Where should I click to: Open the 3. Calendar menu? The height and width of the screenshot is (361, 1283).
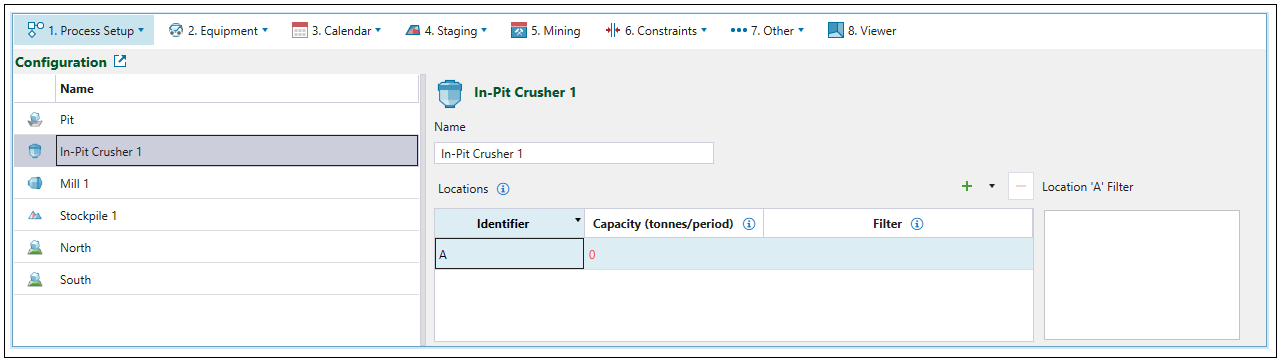tap(337, 30)
